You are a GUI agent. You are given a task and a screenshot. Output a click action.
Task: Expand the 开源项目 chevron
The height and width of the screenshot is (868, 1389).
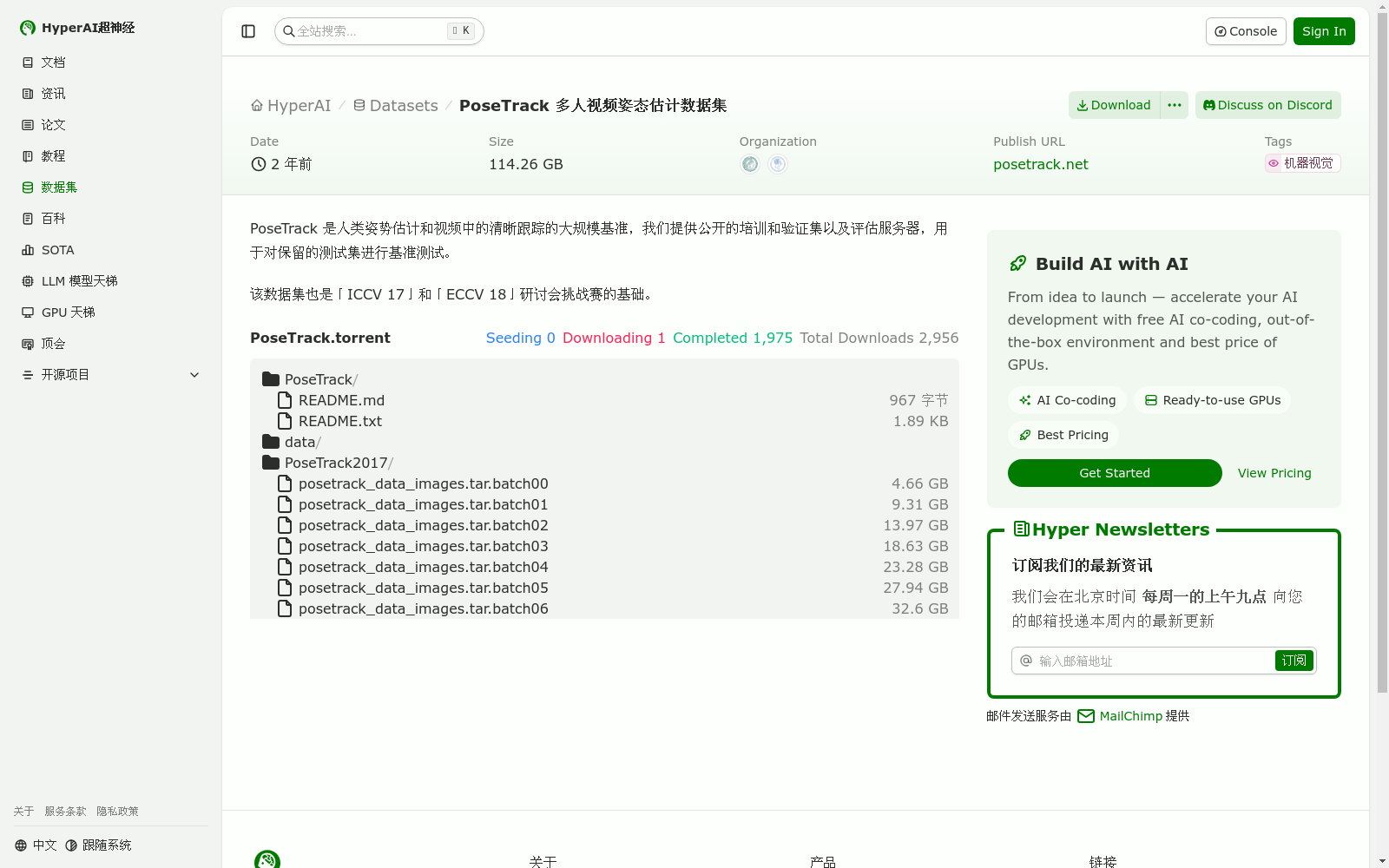point(194,375)
